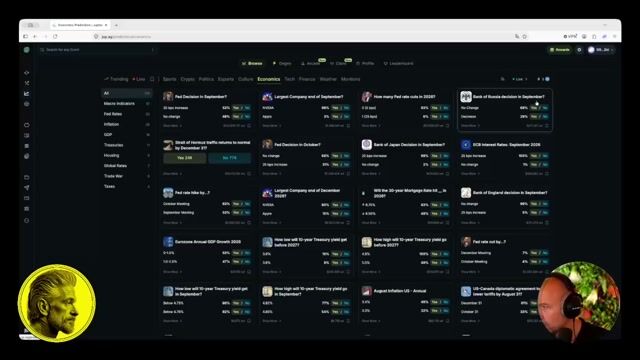Open settings gear next to Rewards
The height and width of the screenshot is (360, 640).
[x=579, y=50]
